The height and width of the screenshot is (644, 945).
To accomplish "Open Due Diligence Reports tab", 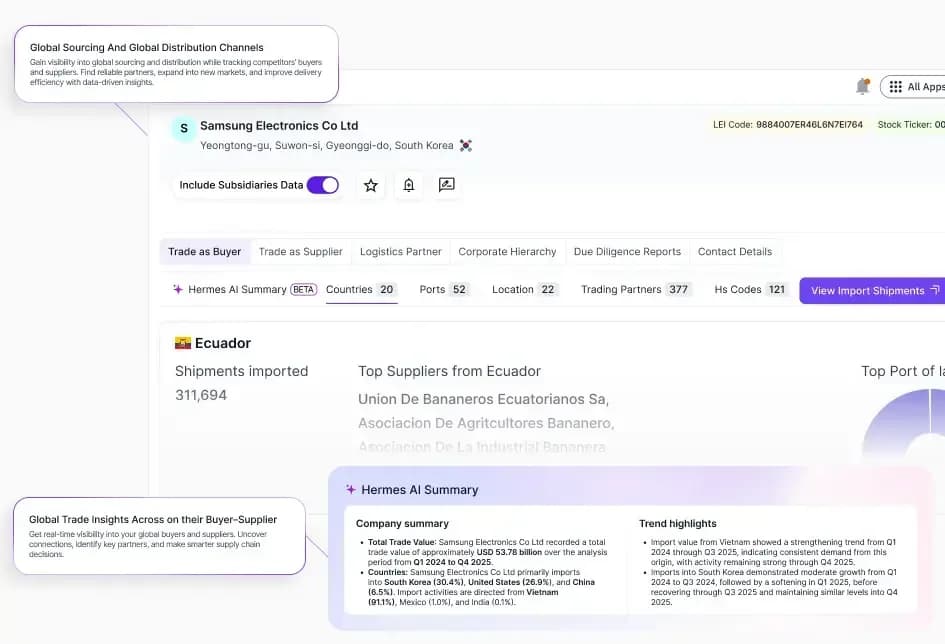I will click(x=627, y=252).
